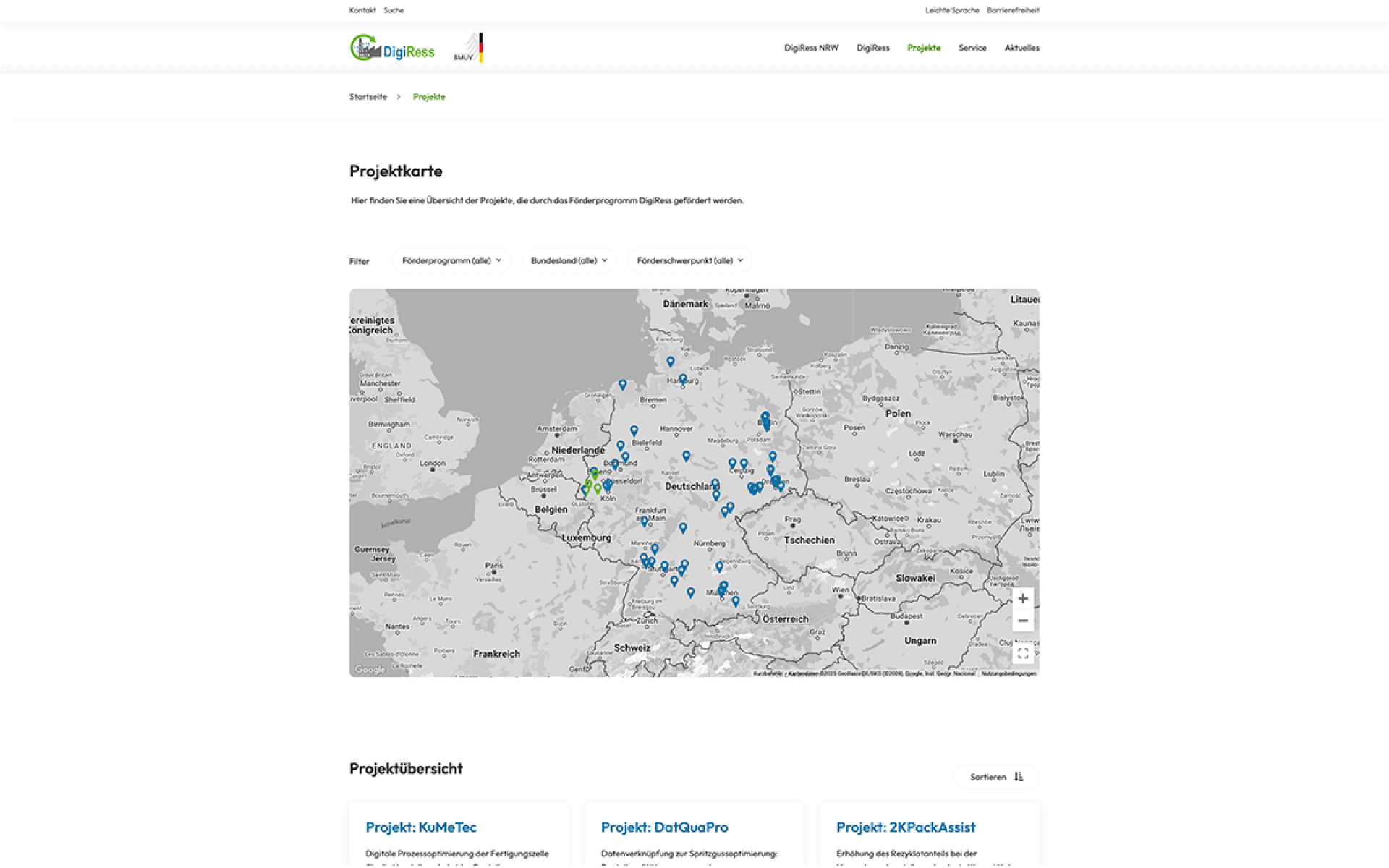The width and height of the screenshot is (1389, 868).
Task: Open the Service menu item
Action: click(x=972, y=48)
